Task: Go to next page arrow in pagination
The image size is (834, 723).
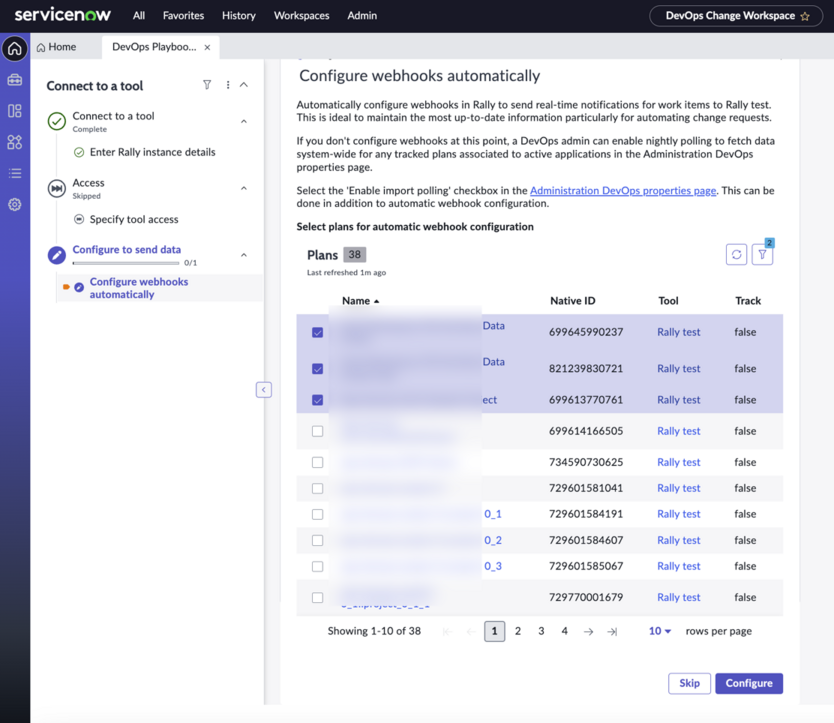Action: point(588,631)
